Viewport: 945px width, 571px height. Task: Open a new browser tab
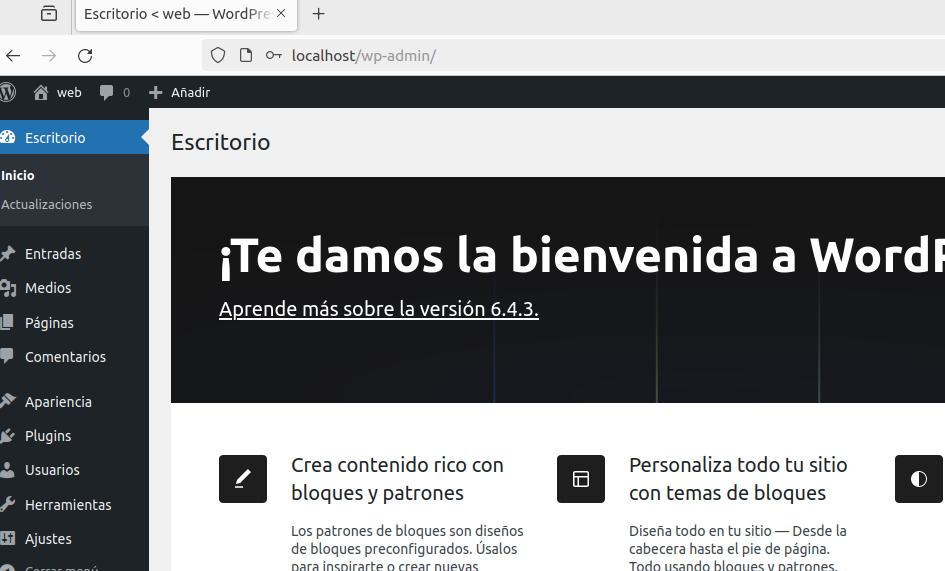point(319,14)
